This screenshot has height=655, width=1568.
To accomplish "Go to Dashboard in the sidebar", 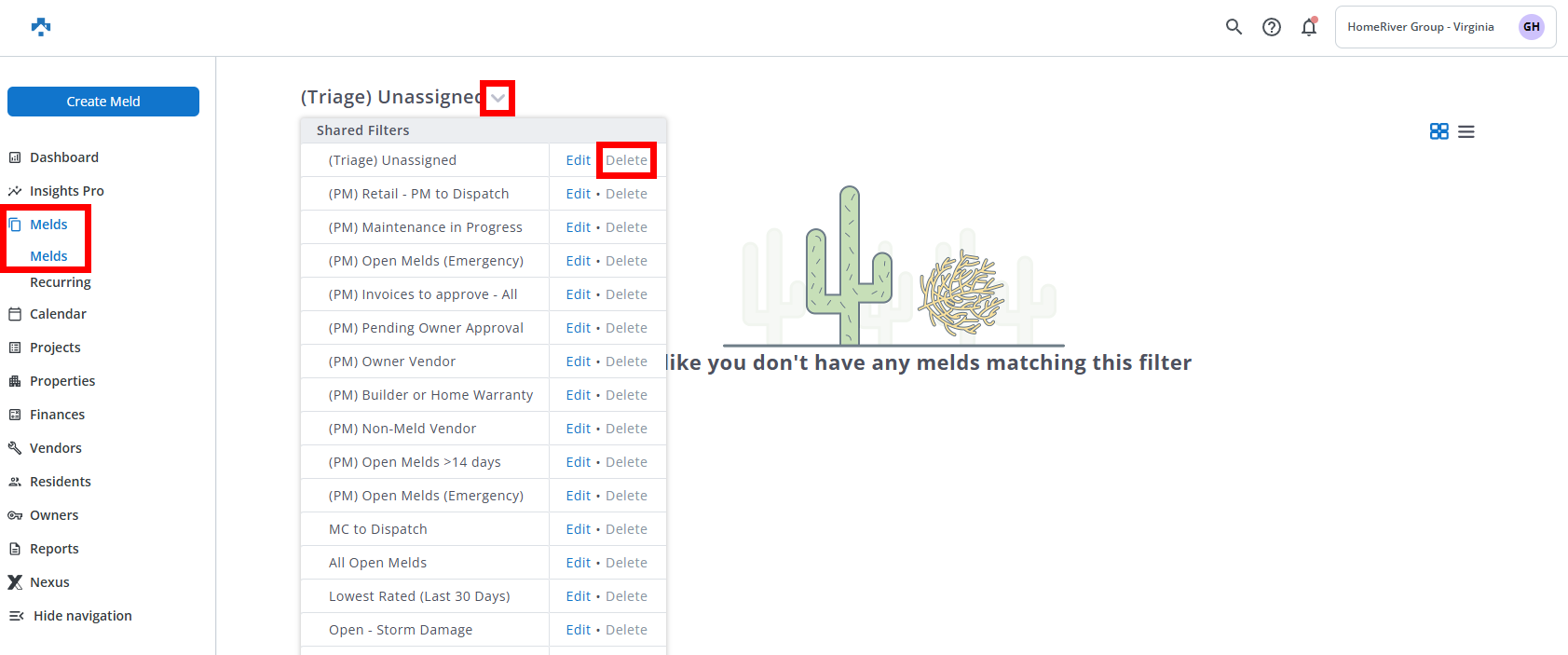I will (x=63, y=157).
